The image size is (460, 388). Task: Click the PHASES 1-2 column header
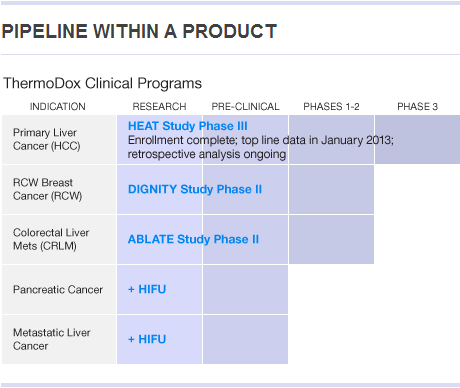[x=331, y=107]
